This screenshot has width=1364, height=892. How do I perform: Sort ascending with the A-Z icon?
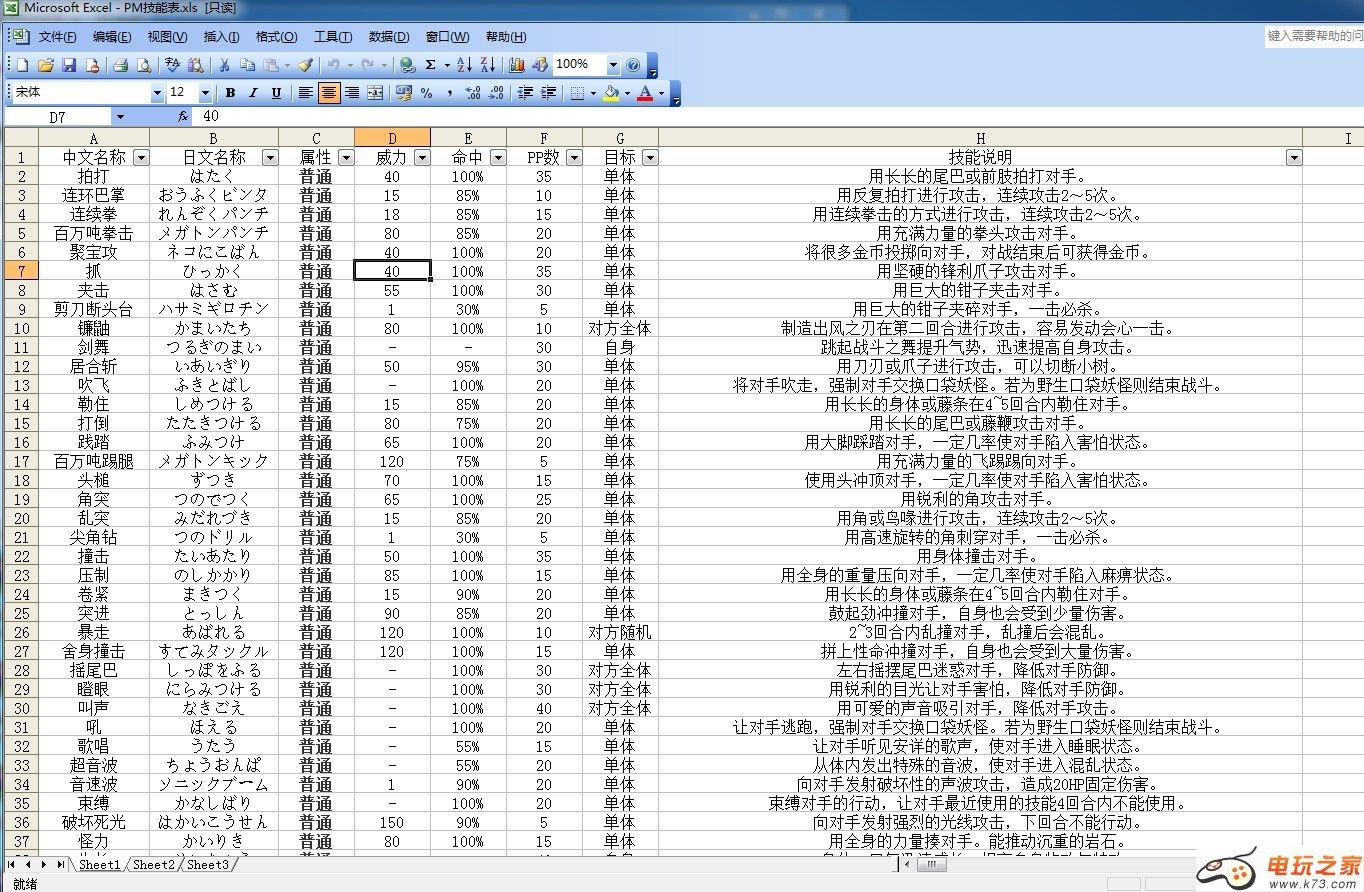464,65
